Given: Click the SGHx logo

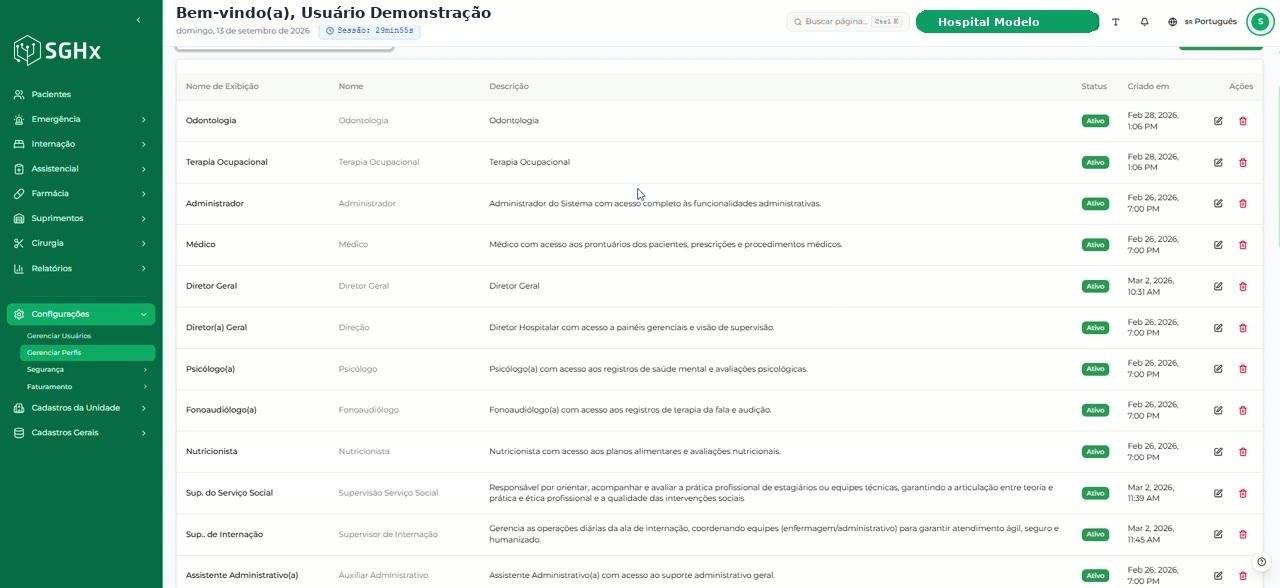Looking at the screenshot, I should click(x=57, y=50).
